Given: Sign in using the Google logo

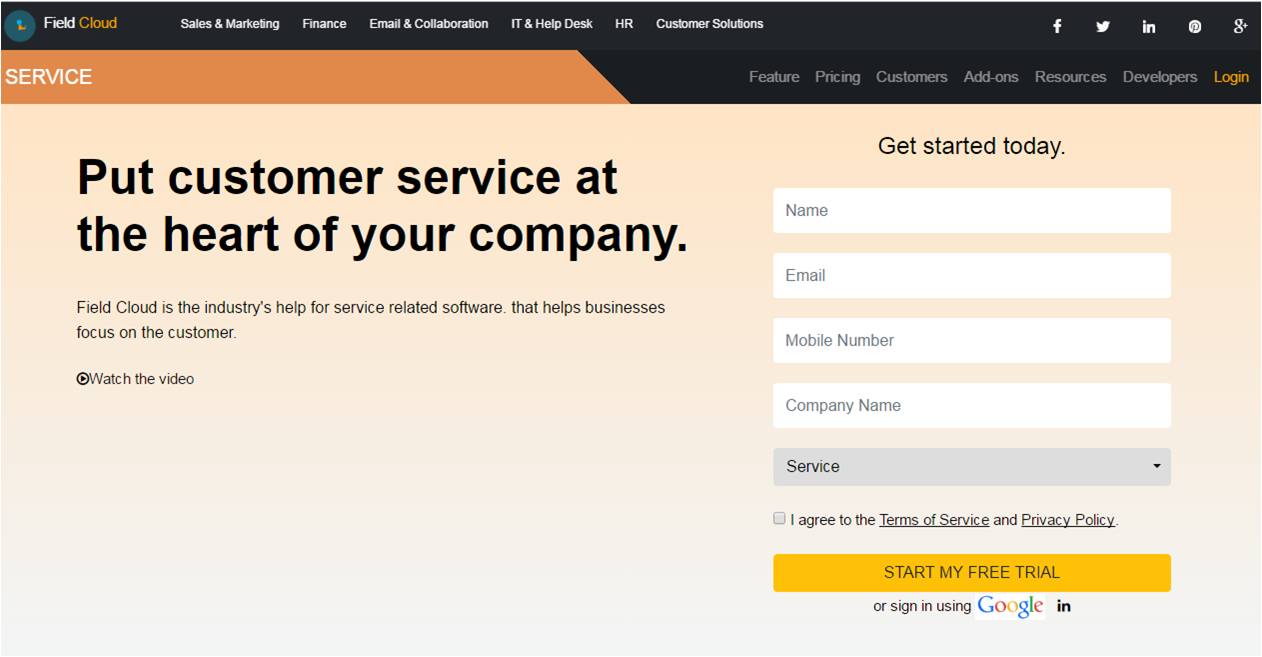Looking at the screenshot, I should [1010, 606].
